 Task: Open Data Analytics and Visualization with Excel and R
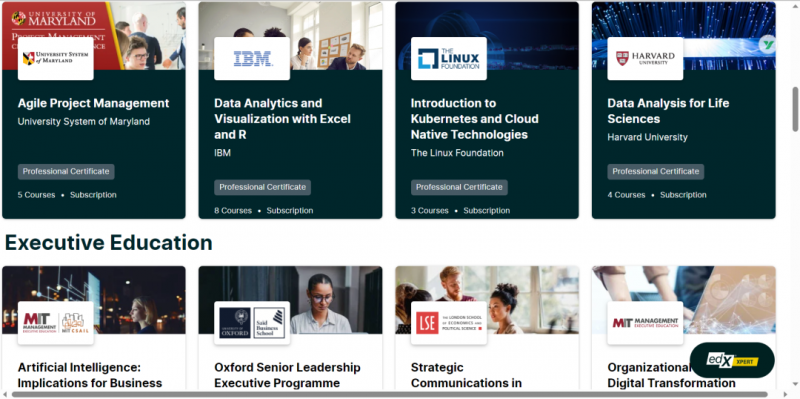(282, 119)
